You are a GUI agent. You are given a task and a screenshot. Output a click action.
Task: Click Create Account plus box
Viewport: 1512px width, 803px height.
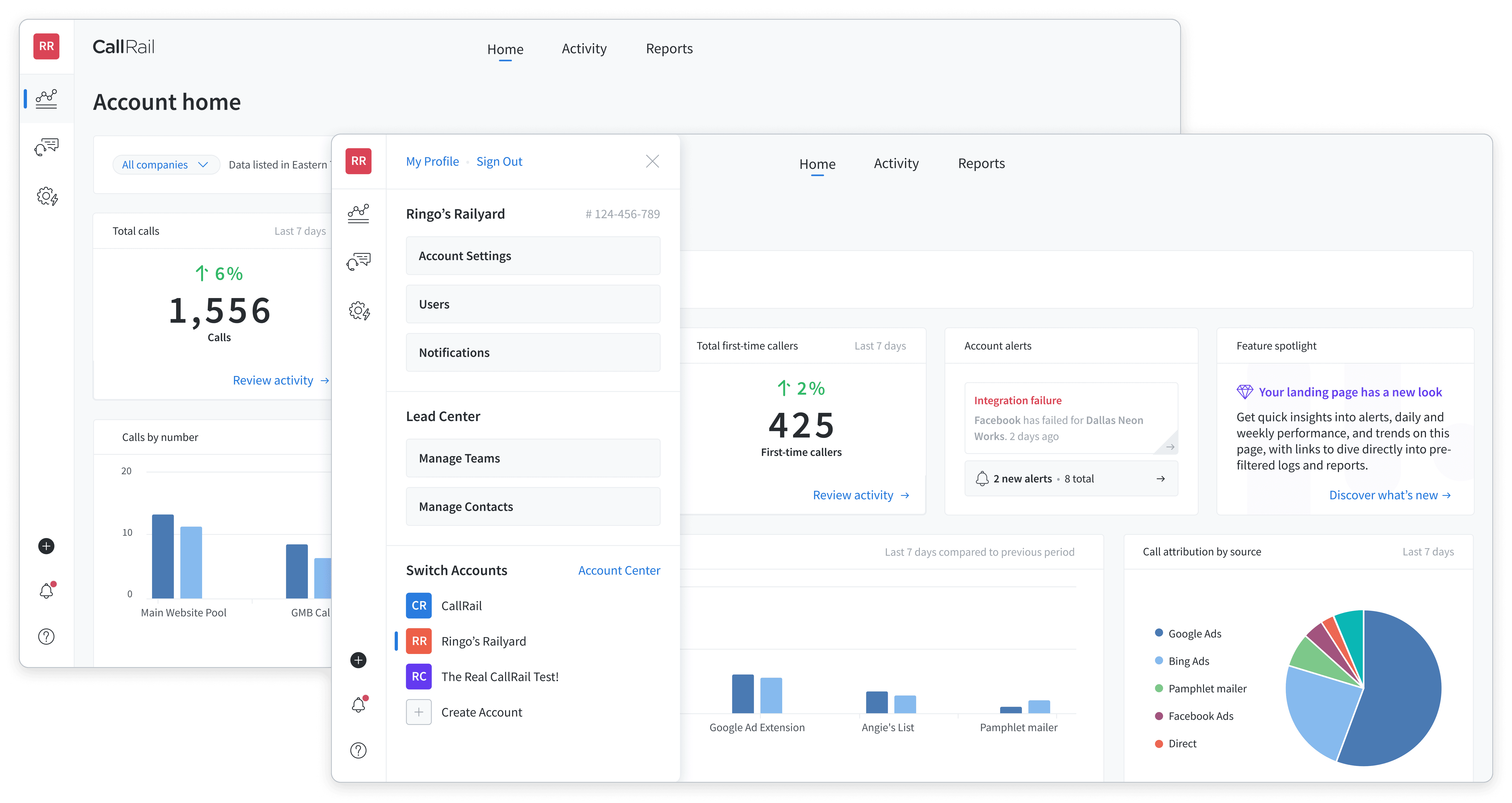coord(419,712)
